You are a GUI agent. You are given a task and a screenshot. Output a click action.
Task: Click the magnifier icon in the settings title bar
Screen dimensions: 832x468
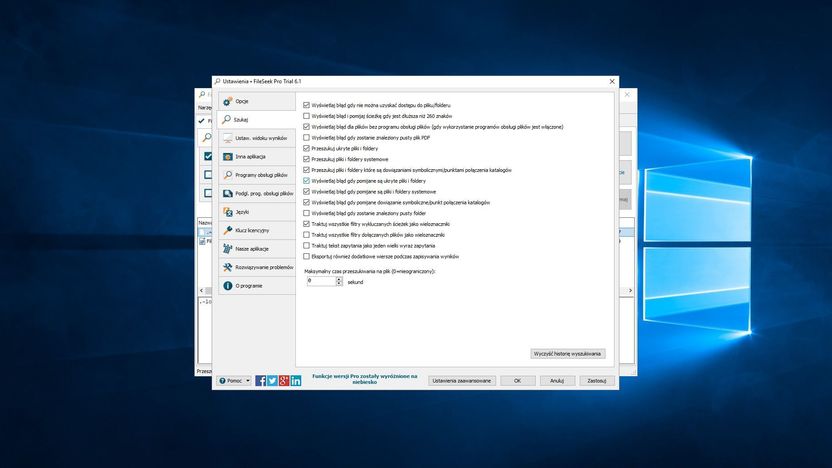(x=218, y=81)
